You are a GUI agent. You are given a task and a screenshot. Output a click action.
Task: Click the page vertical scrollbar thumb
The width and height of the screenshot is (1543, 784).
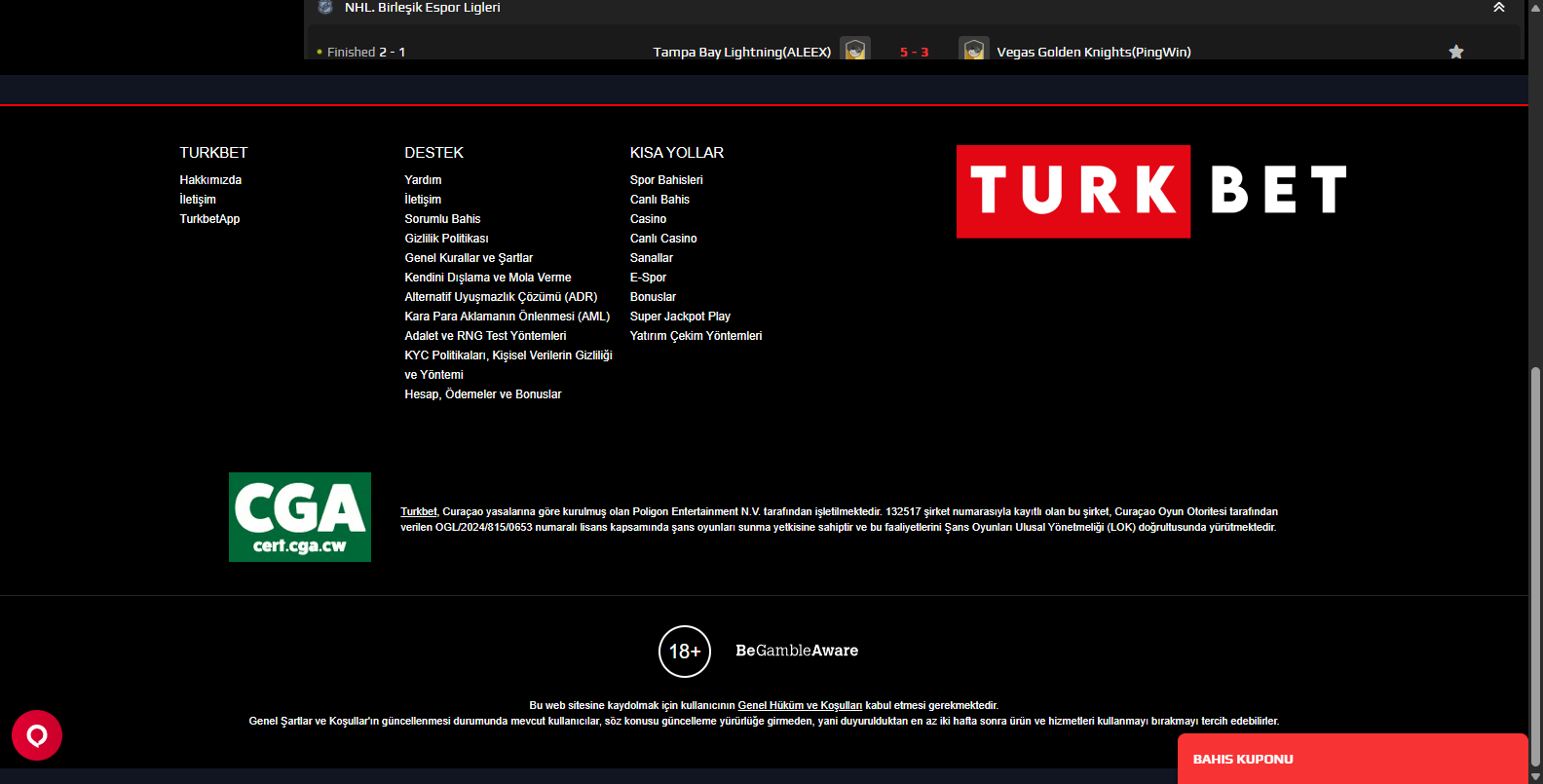click(1535, 567)
